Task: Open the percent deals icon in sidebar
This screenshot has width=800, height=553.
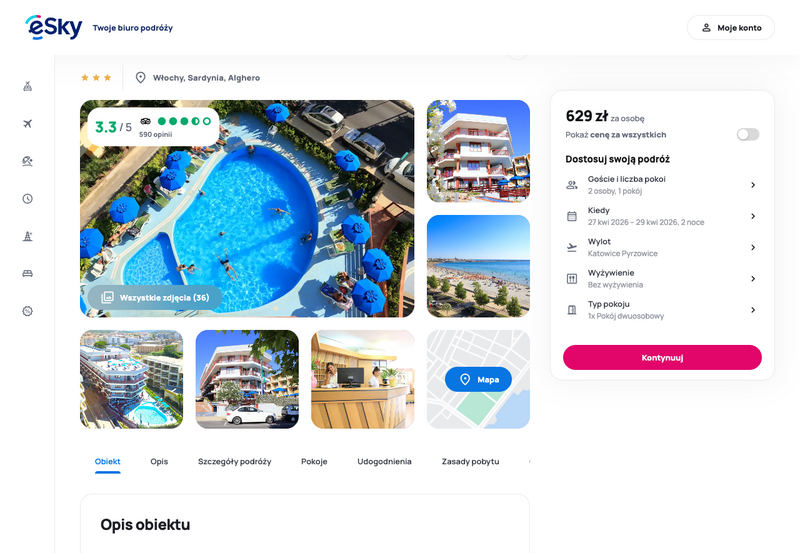Action: point(28,311)
